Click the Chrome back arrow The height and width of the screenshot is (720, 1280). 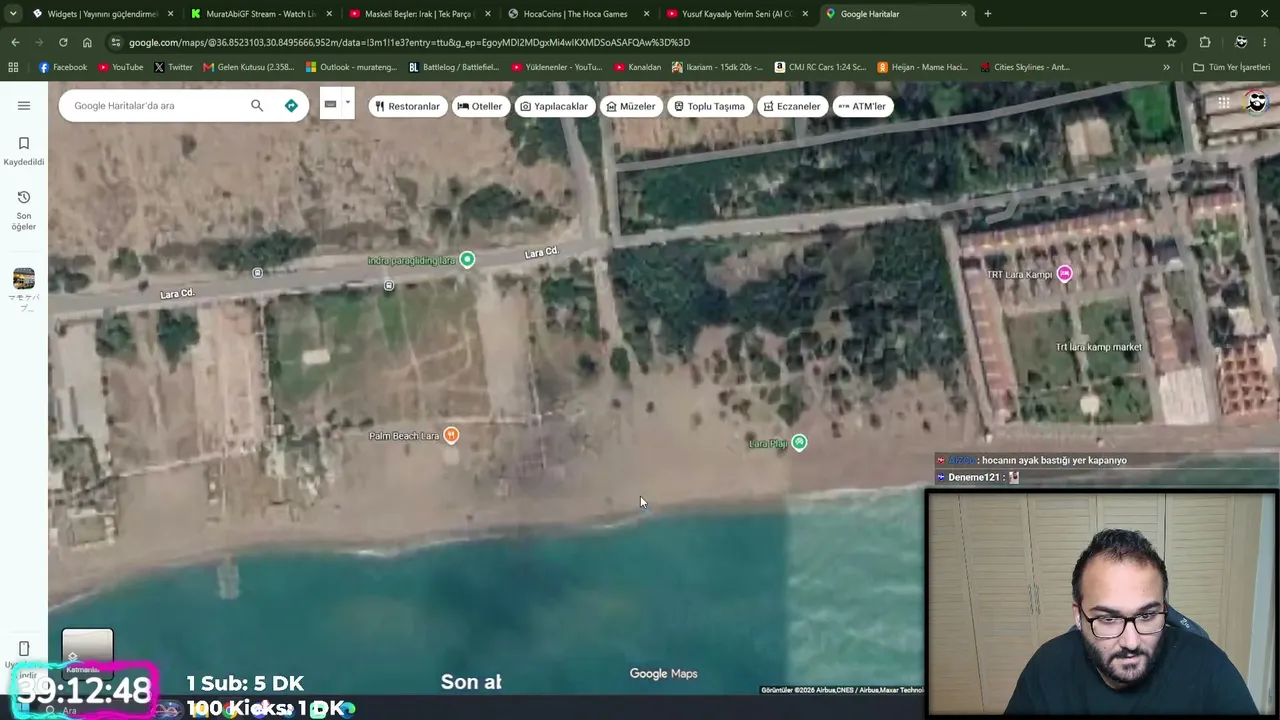click(15, 42)
